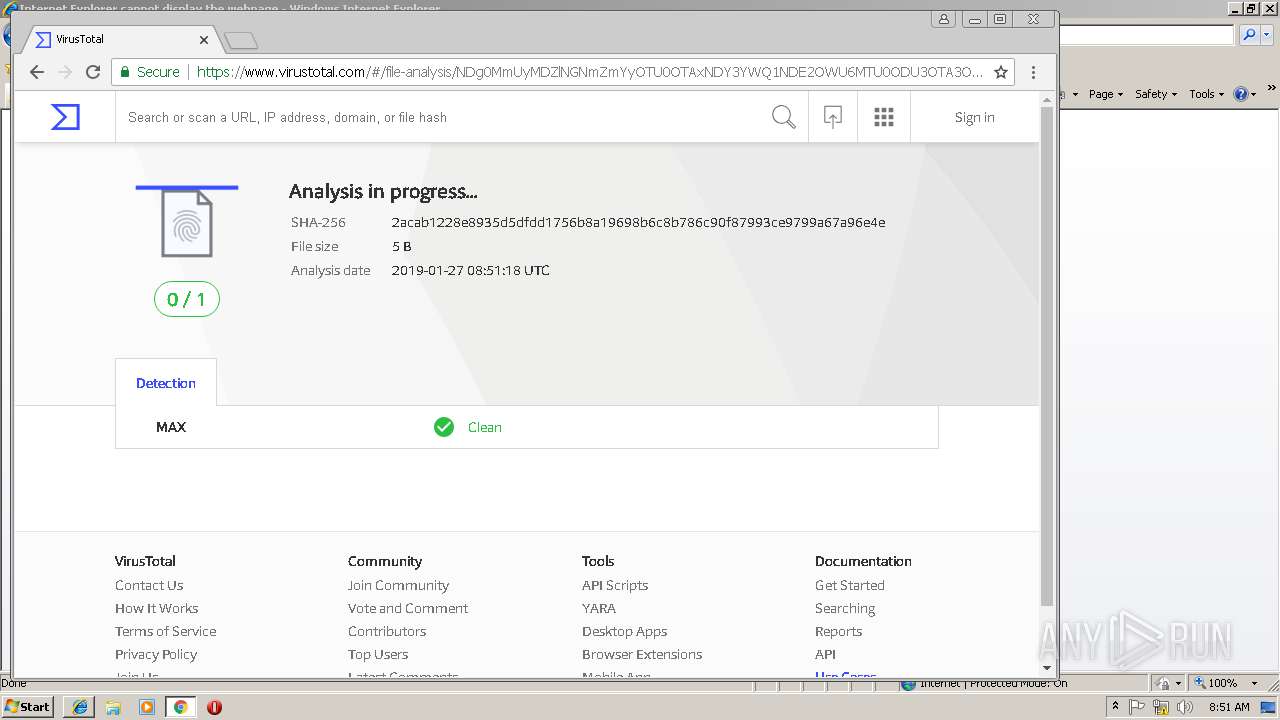This screenshot has height=720, width=1280.
Task: Open the Browser Extensions link
Action: coord(642,654)
